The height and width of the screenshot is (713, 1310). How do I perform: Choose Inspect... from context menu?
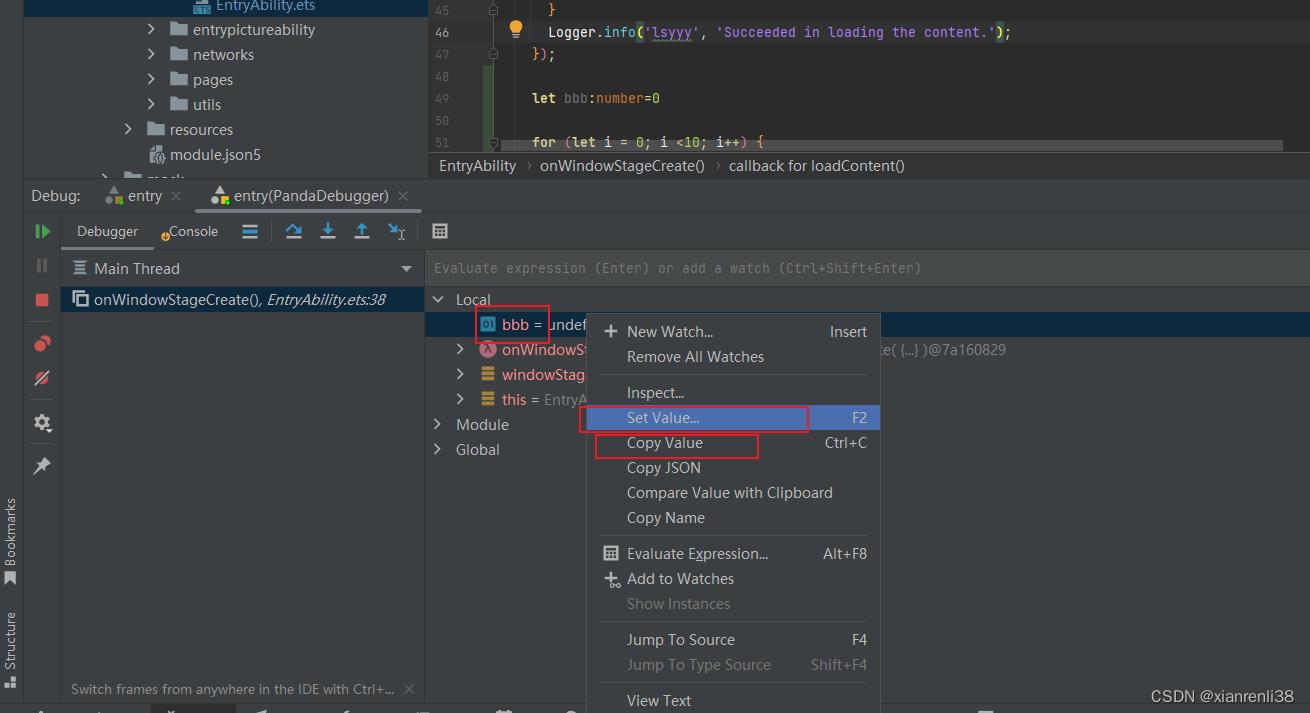coord(733,393)
